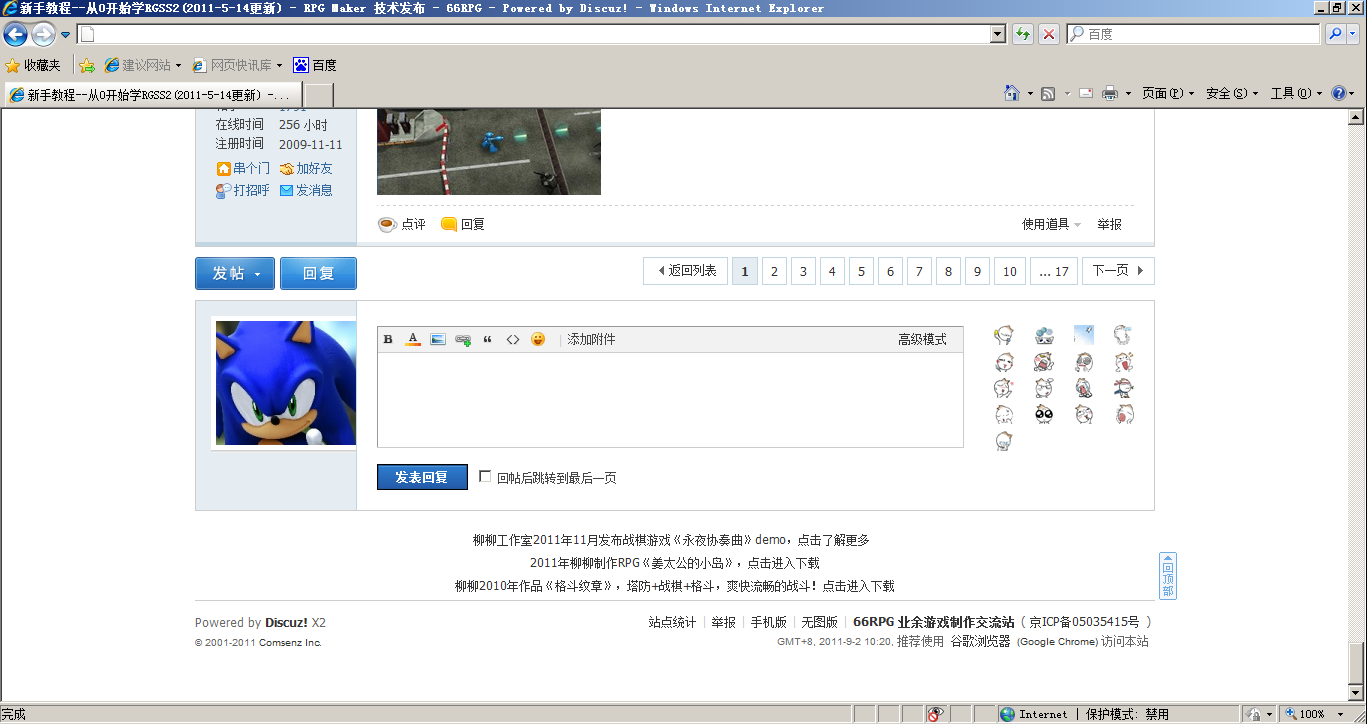
Task: Add a hyperlink with the link icon
Action: (463, 340)
